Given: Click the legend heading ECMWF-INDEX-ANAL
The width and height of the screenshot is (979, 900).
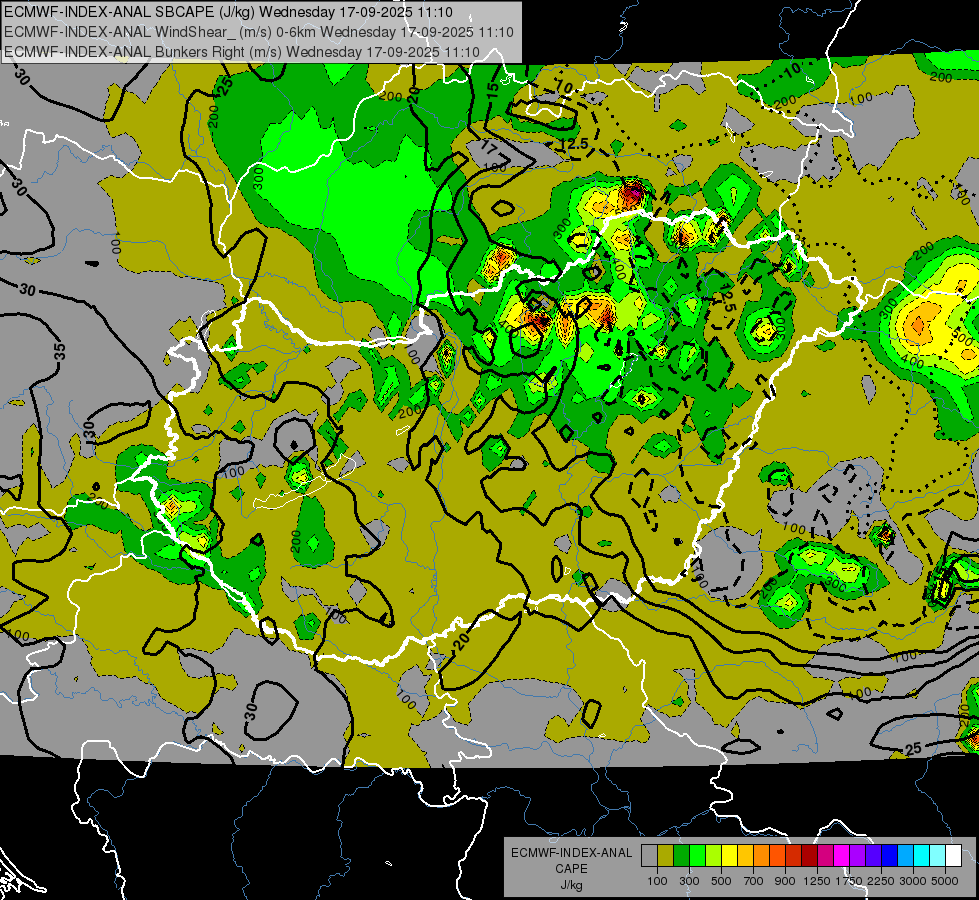Looking at the screenshot, I should point(571,853).
